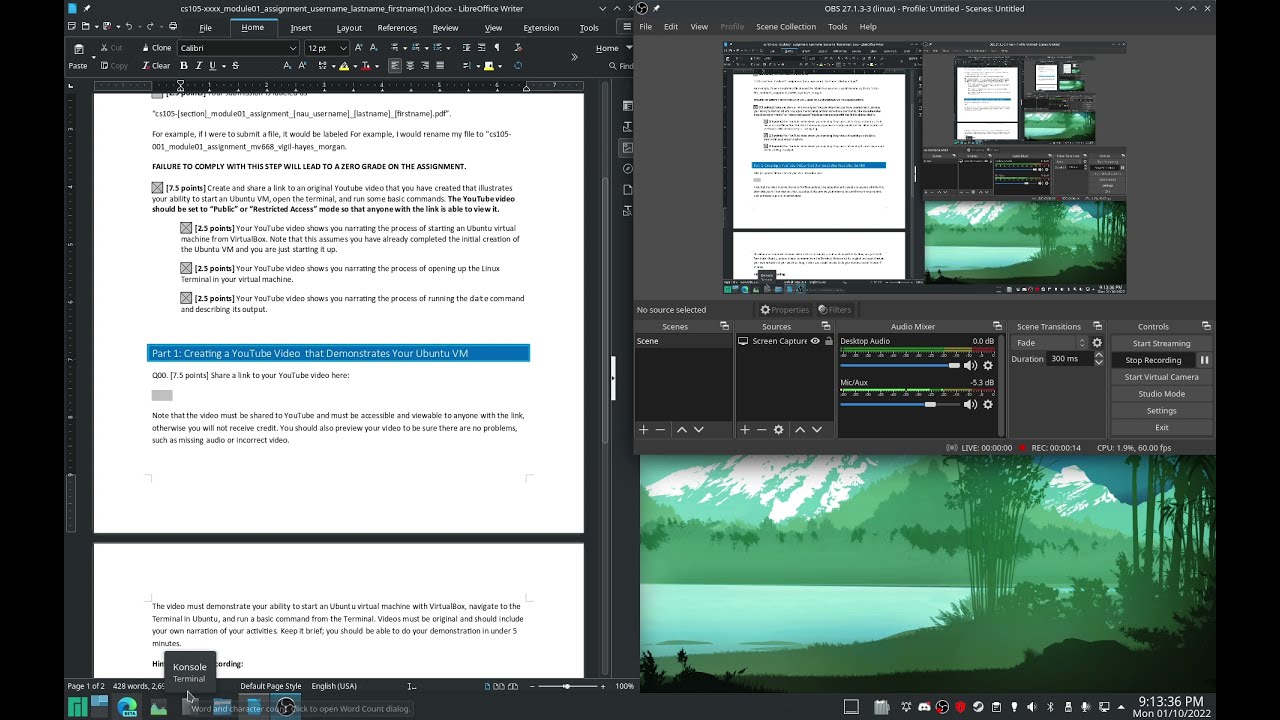Toggle the Screen Capture source lock

pyautogui.click(x=827, y=341)
